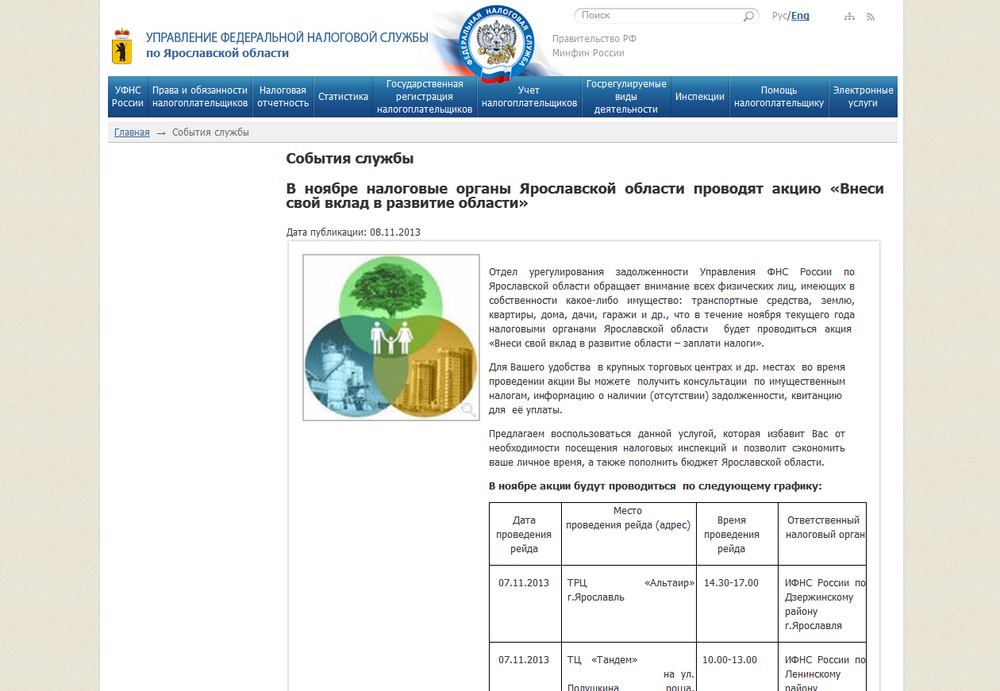Switch language to Eng
This screenshot has height=691, width=1000.
(800, 15)
